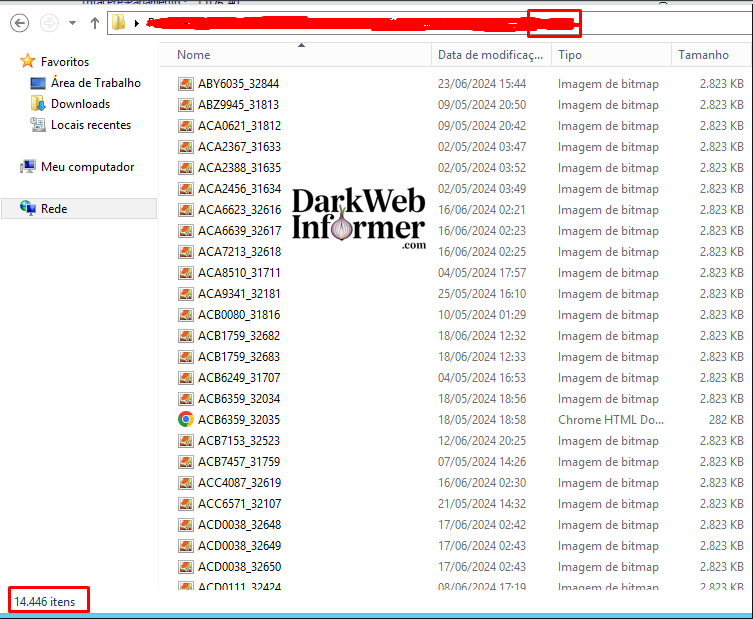Sort by Data de modificação column header
Viewport: 753px width, 619px height.
point(490,55)
